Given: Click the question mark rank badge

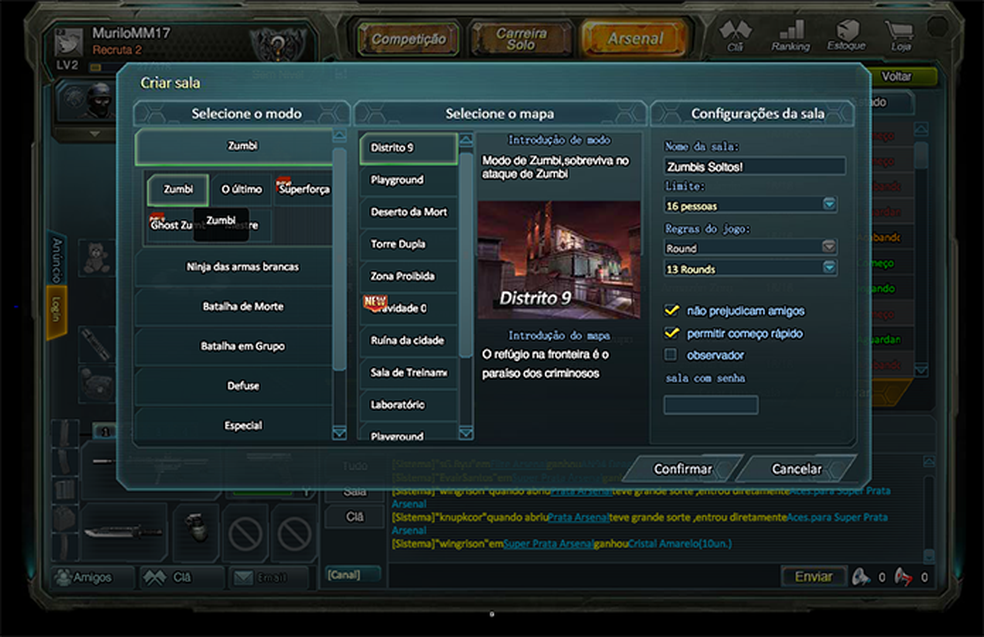Looking at the screenshot, I should [x=276, y=45].
